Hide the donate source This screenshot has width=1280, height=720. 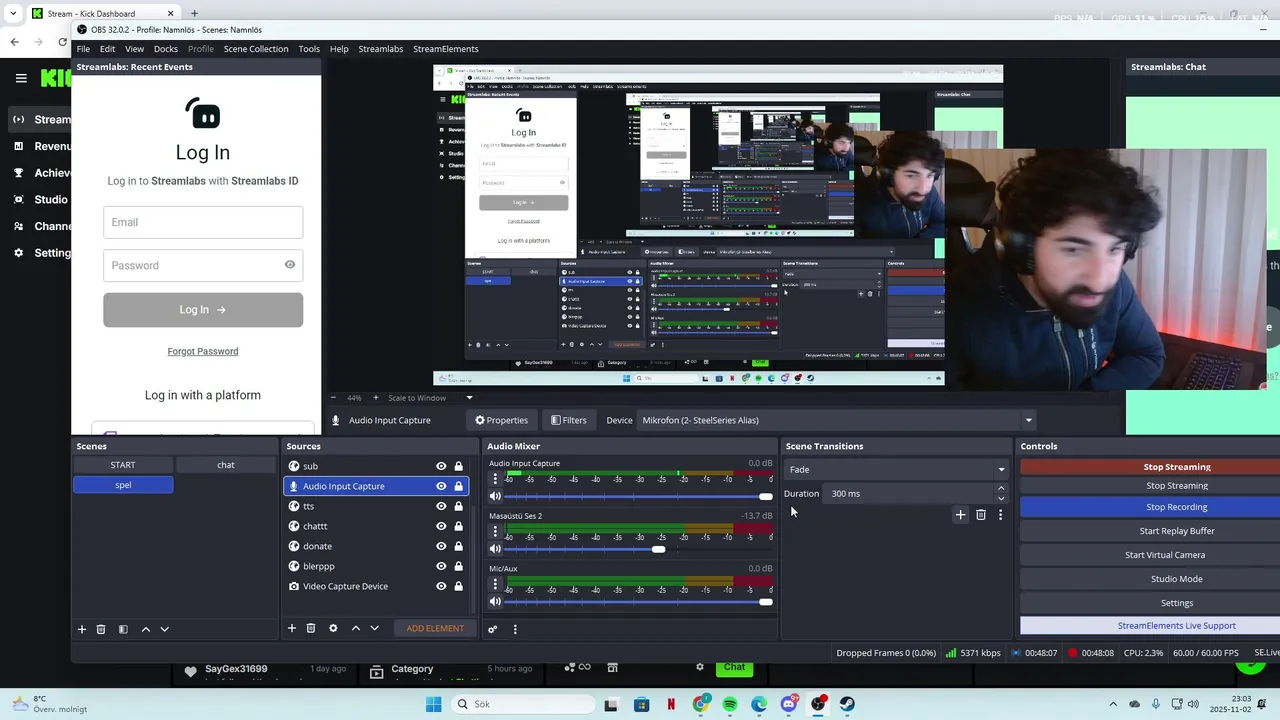pos(441,546)
